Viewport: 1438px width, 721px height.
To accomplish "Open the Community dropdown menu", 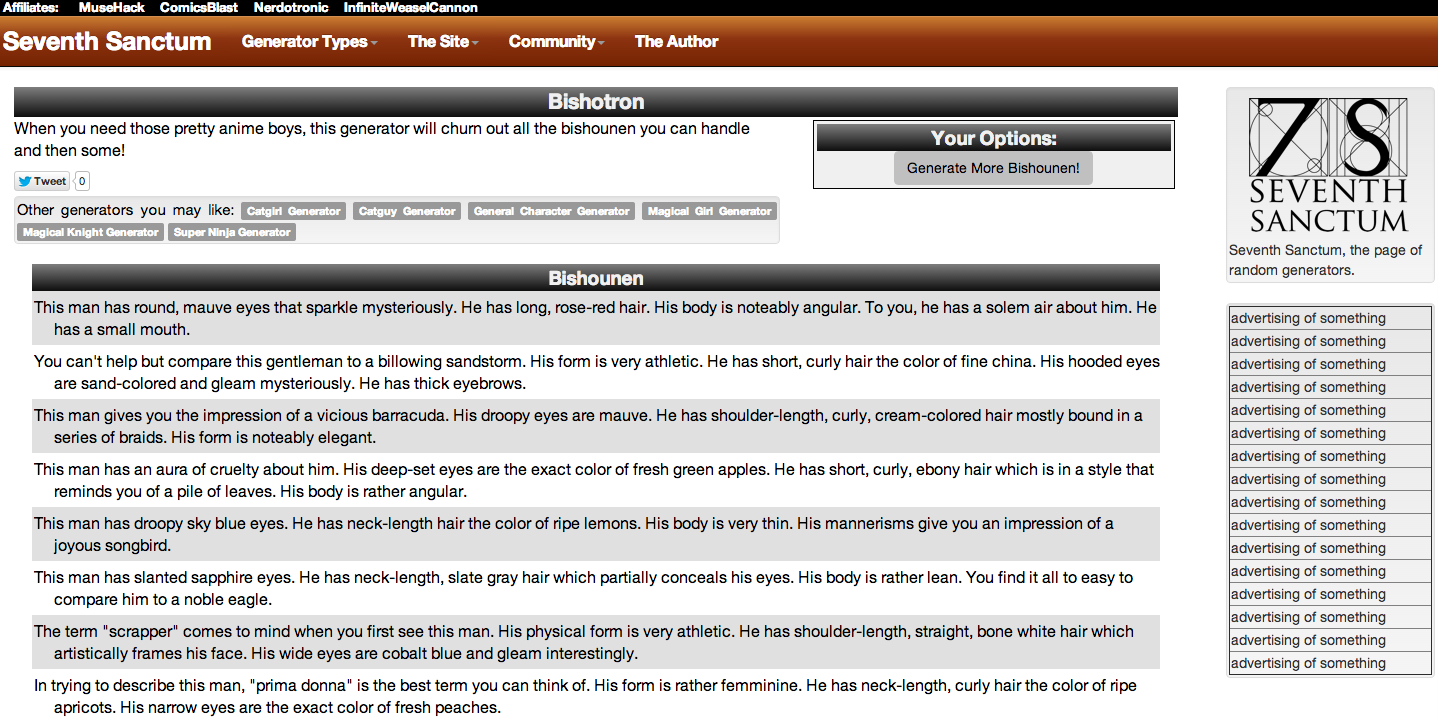I will [x=557, y=42].
